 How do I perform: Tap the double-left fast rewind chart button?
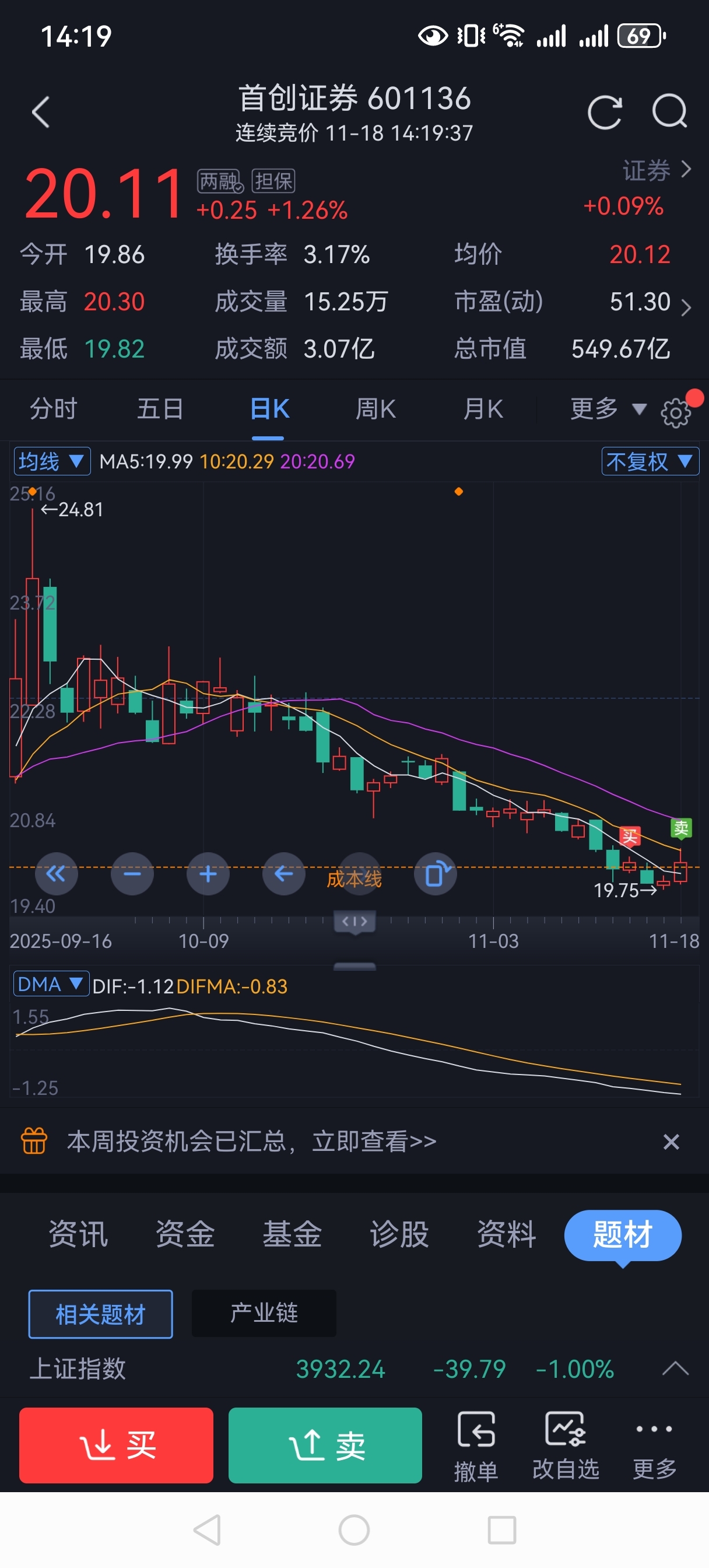(57, 874)
